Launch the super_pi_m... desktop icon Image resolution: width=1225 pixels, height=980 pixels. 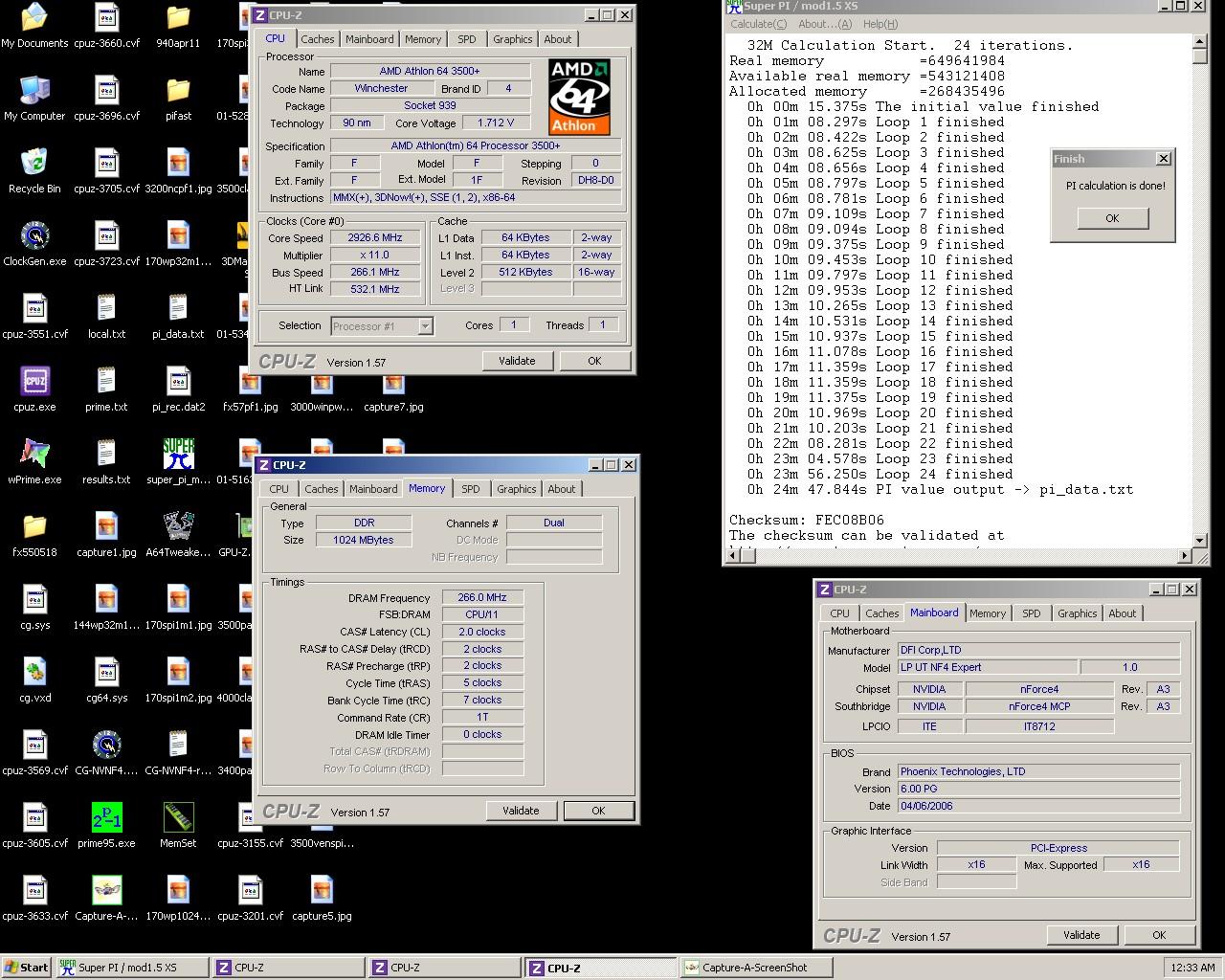tap(178, 462)
